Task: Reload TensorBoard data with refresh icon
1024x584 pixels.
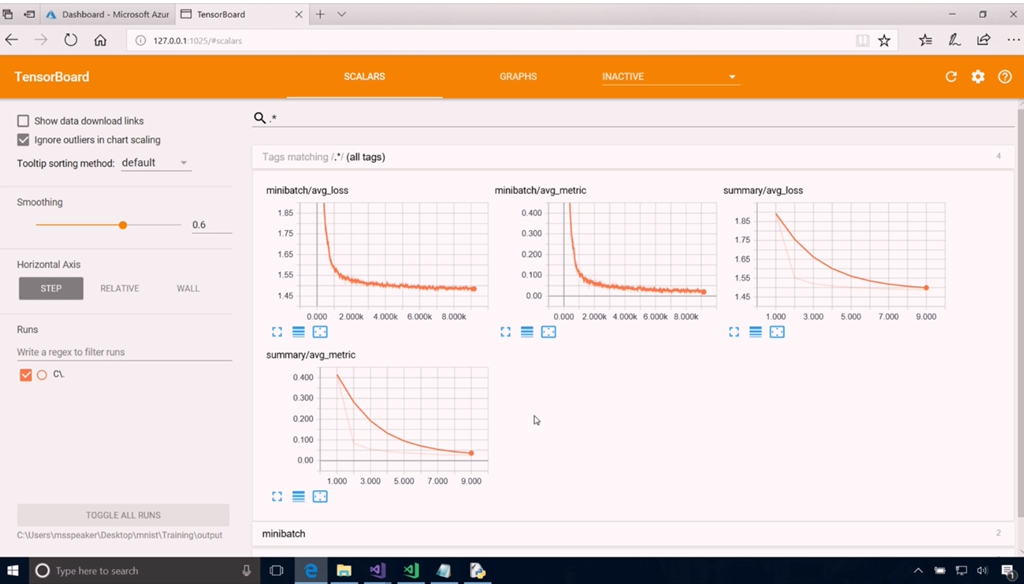Action: tap(951, 77)
